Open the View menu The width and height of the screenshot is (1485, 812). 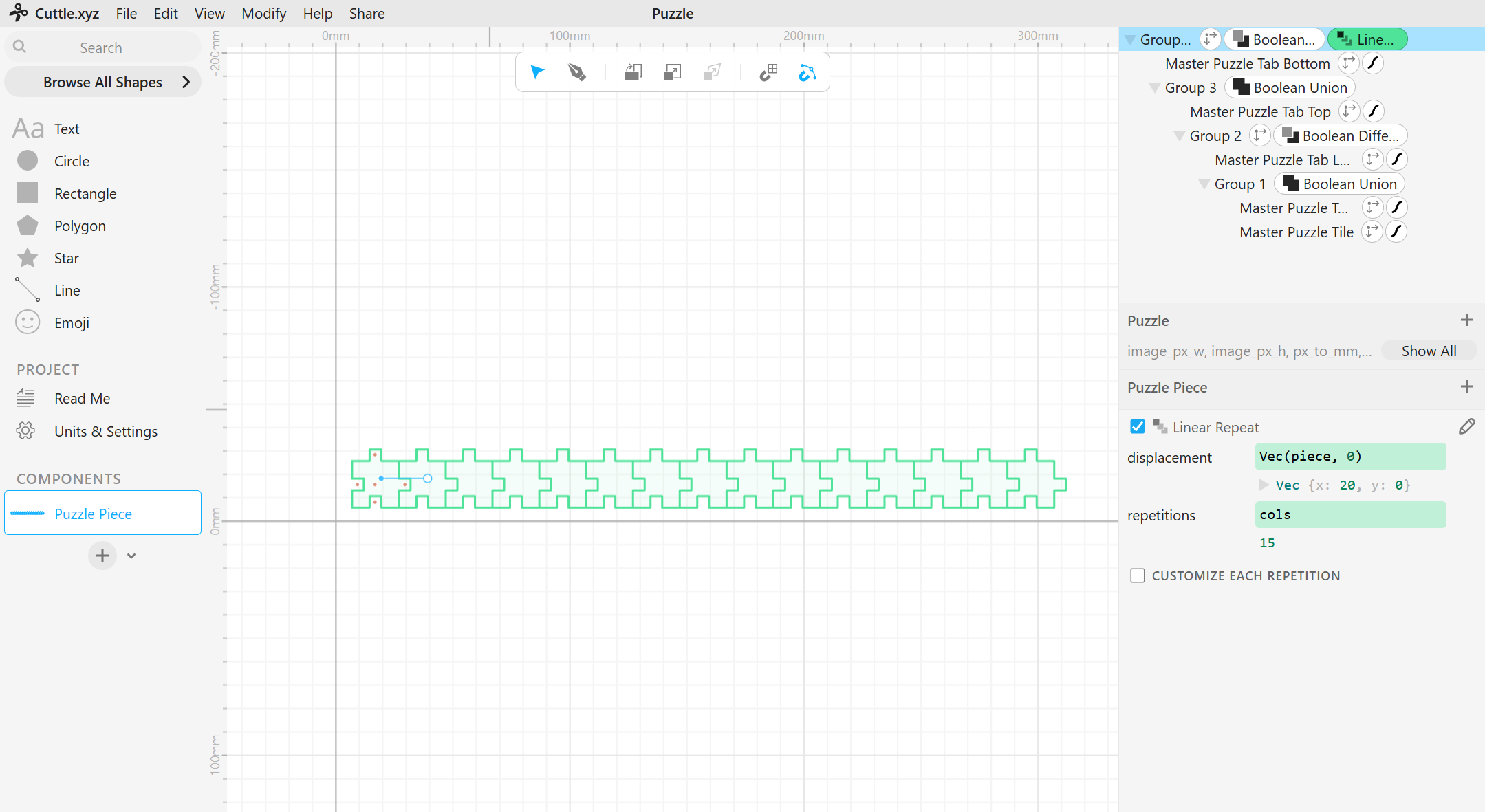[209, 13]
